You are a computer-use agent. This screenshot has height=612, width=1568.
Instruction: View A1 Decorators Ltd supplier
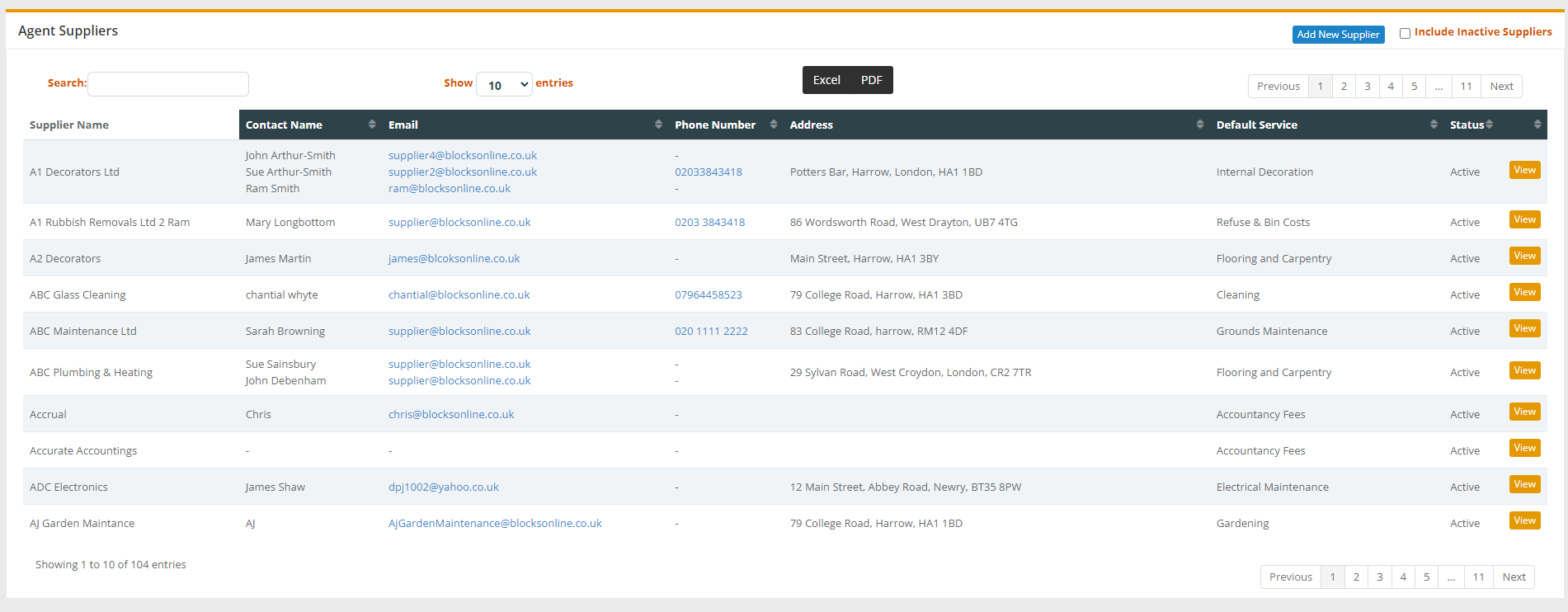(1524, 170)
